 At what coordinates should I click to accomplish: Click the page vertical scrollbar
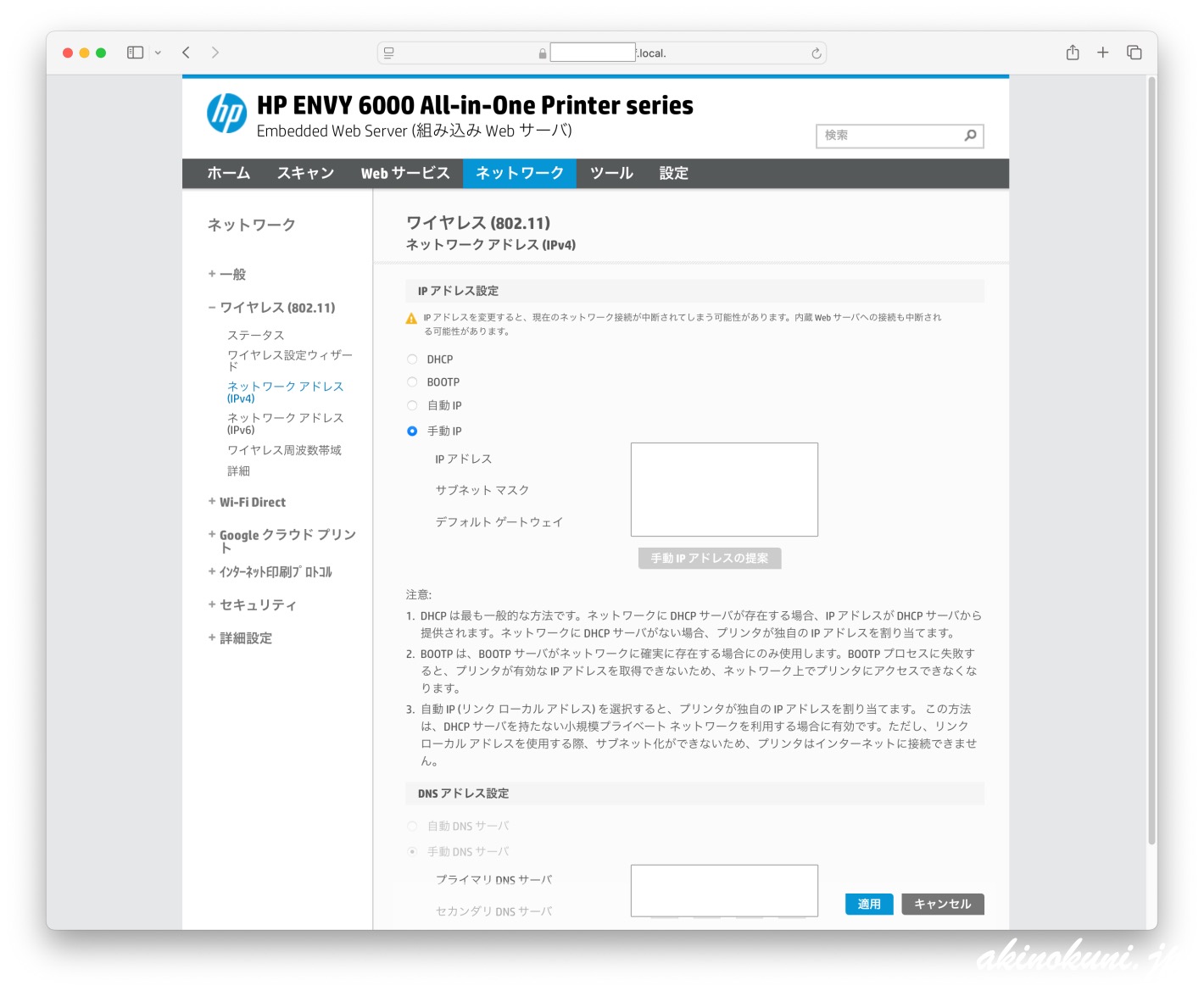point(1151,458)
